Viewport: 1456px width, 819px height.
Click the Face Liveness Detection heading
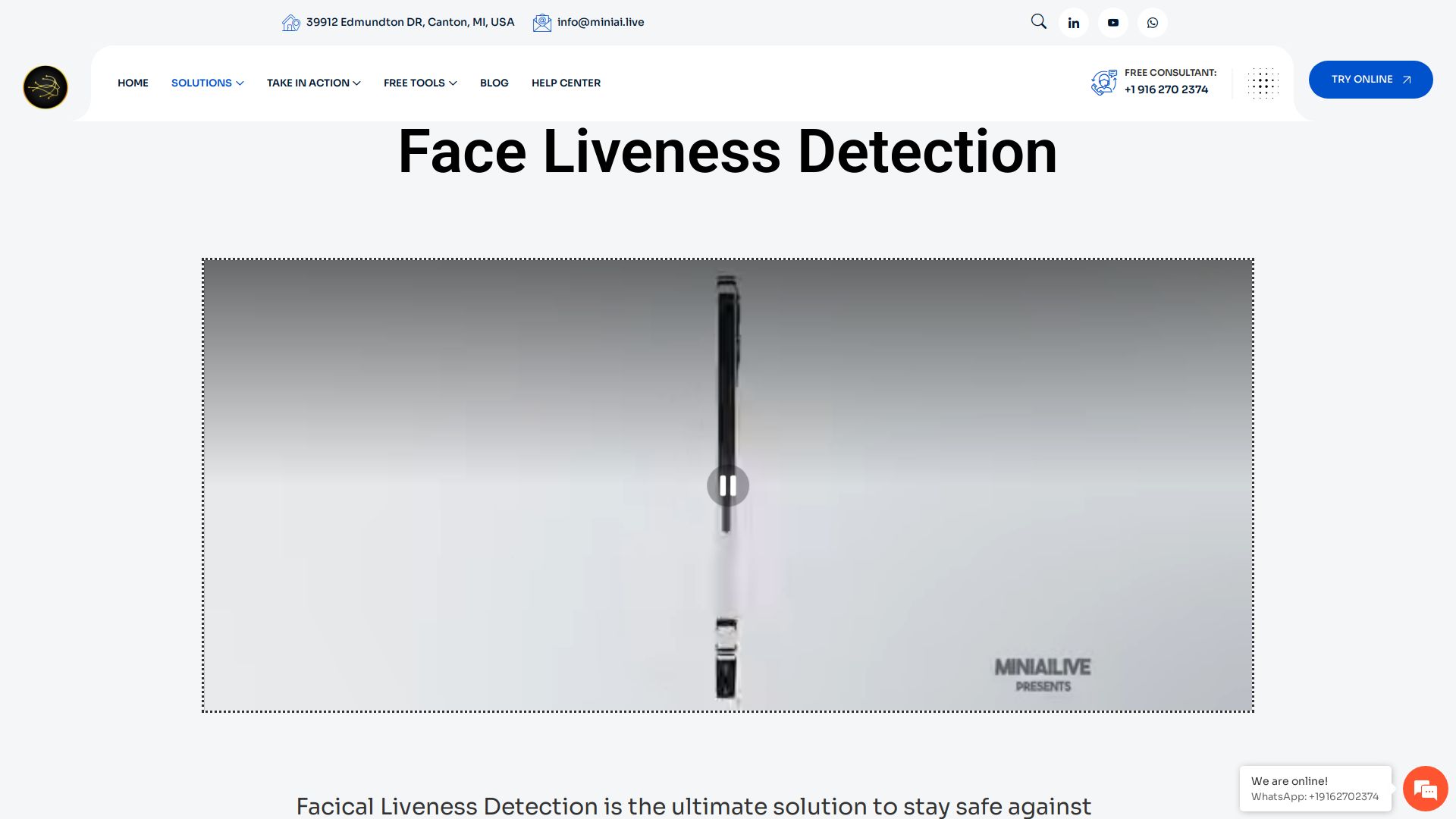[728, 152]
